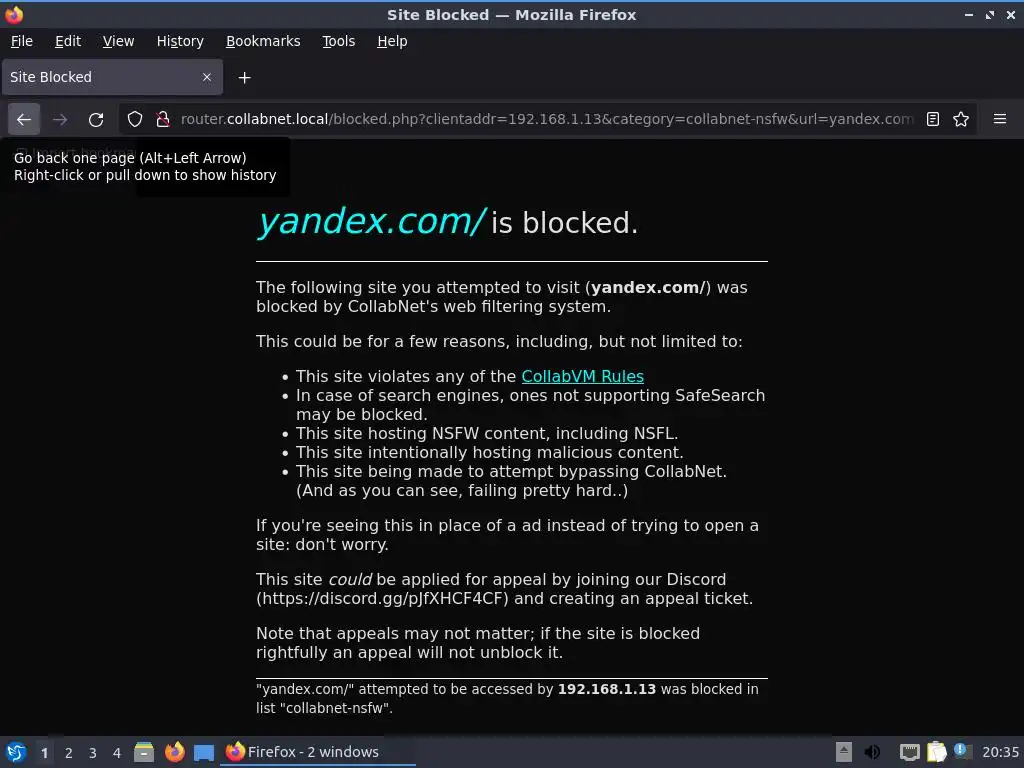
Task: Switch to virtual desktop 2
Action: [69, 753]
